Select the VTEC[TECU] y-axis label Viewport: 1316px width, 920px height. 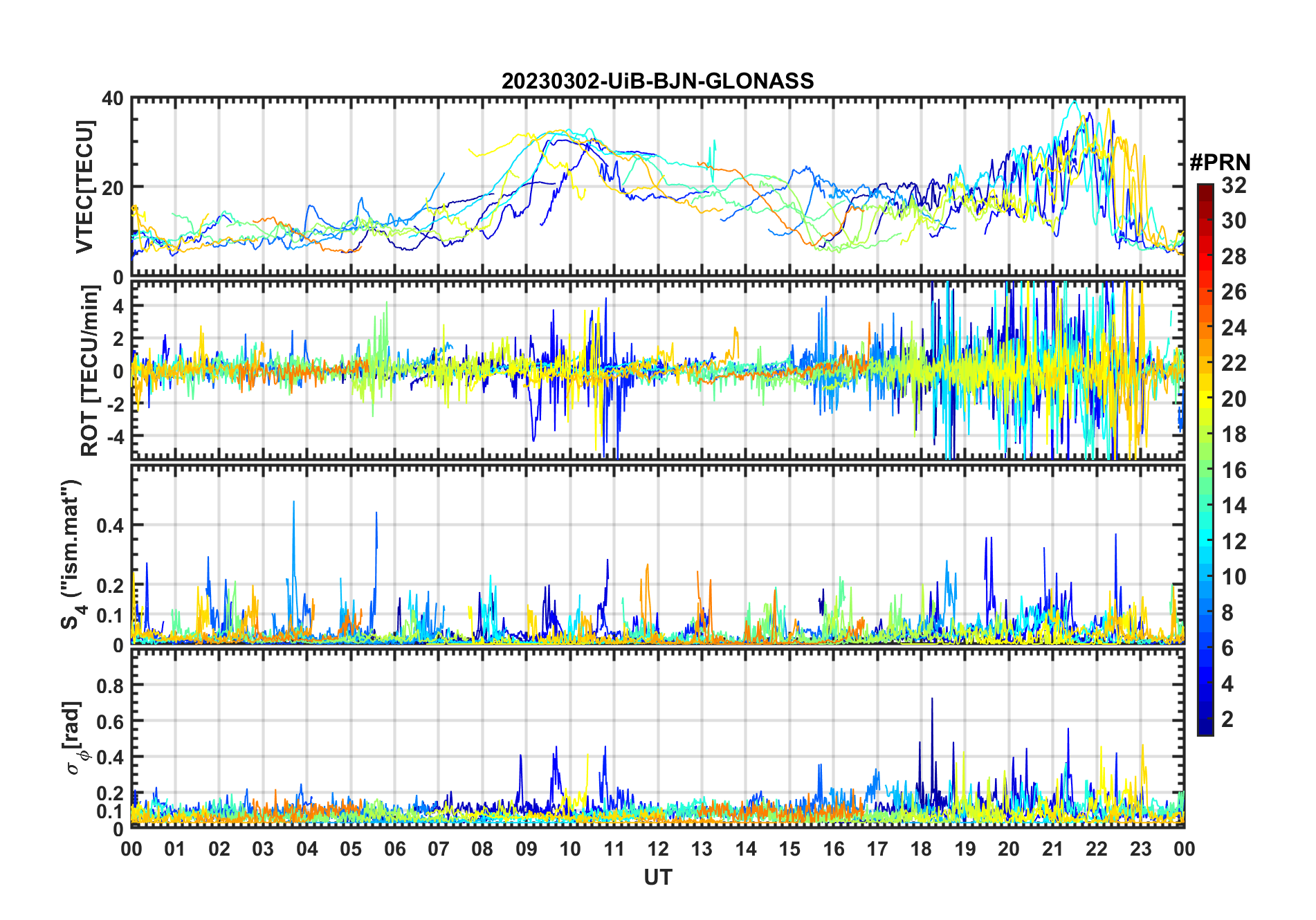click(x=84, y=187)
